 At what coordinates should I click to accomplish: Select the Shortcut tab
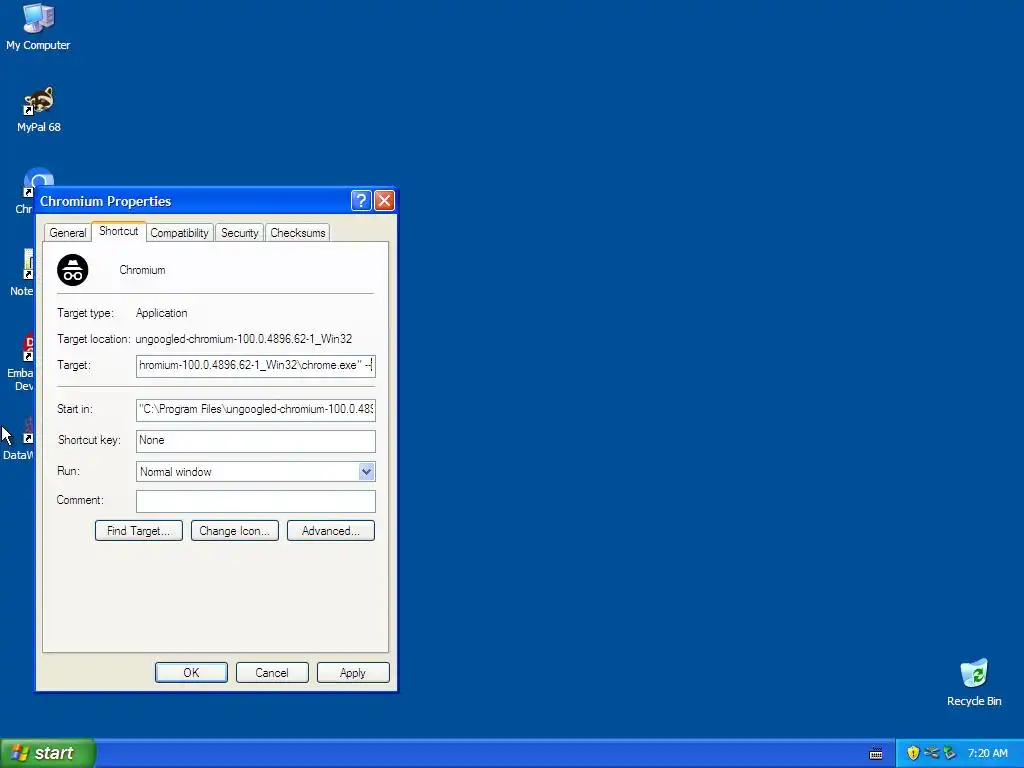pos(118,231)
